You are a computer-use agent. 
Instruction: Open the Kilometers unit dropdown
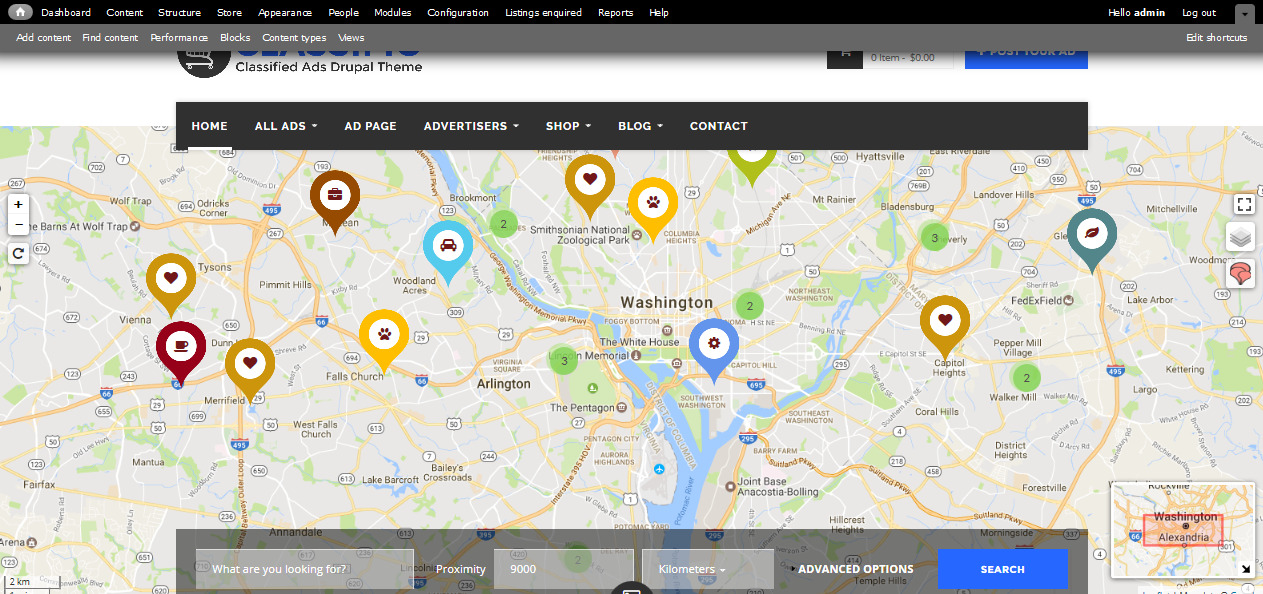(707, 569)
